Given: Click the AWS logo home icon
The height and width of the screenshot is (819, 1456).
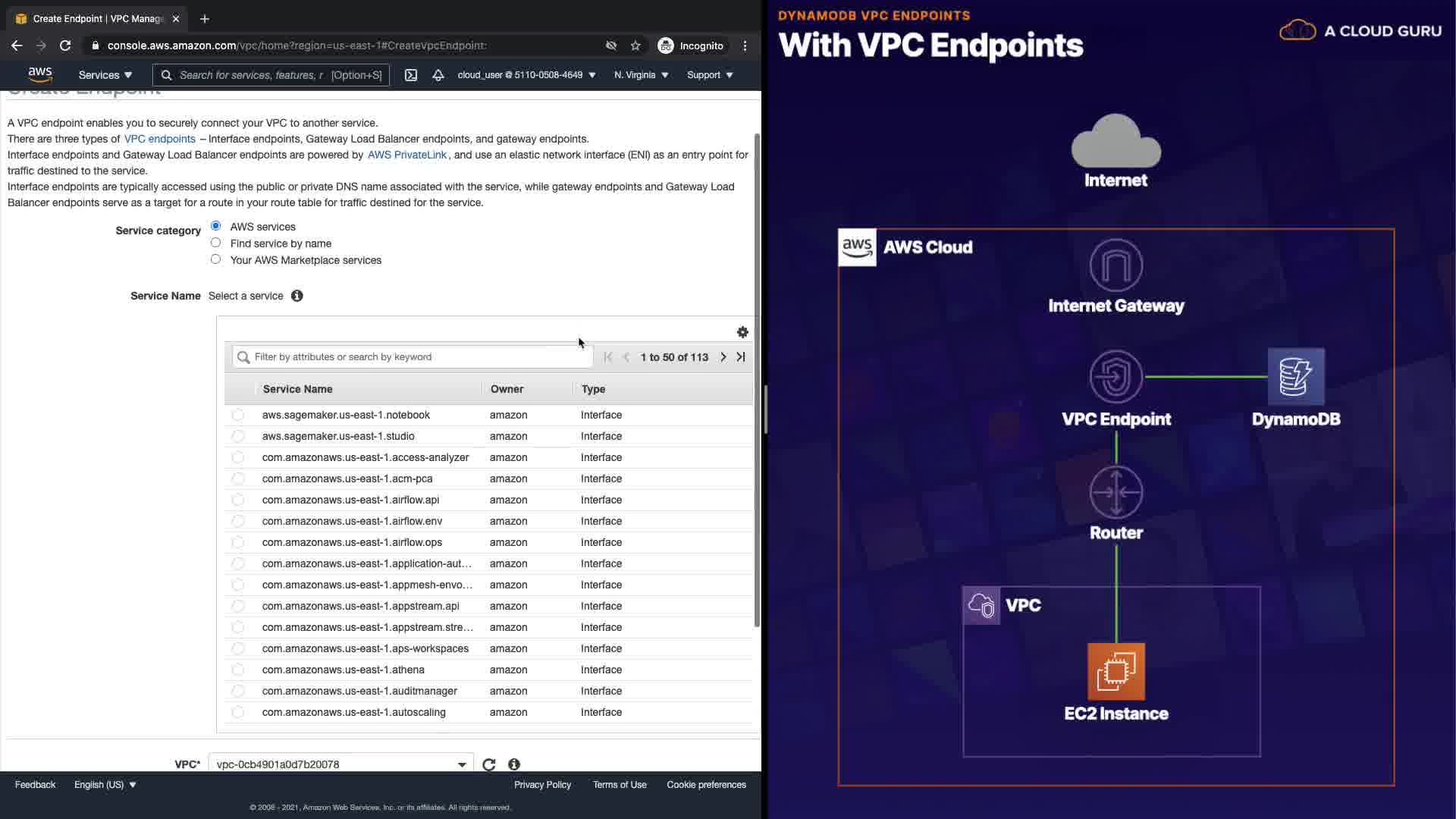Looking at the screenshot, I should coord(40,74).
